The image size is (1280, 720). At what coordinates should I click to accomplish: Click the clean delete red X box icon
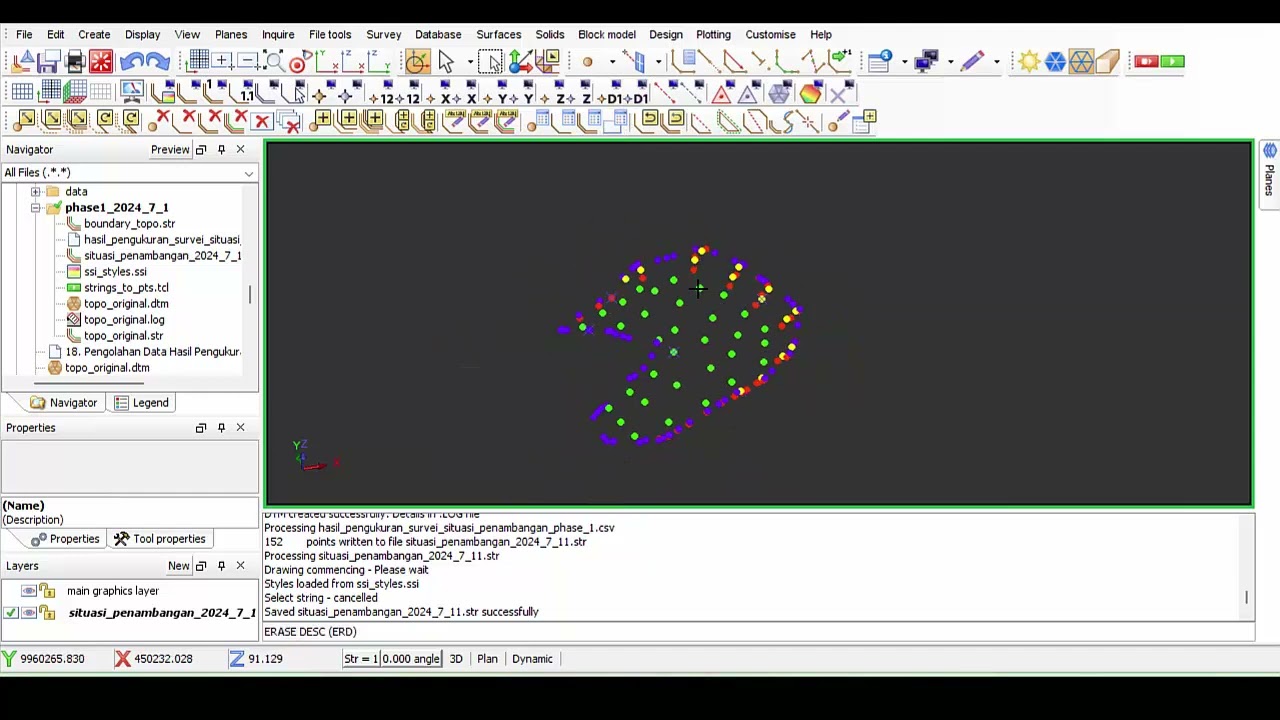click(x=261, y=122)
